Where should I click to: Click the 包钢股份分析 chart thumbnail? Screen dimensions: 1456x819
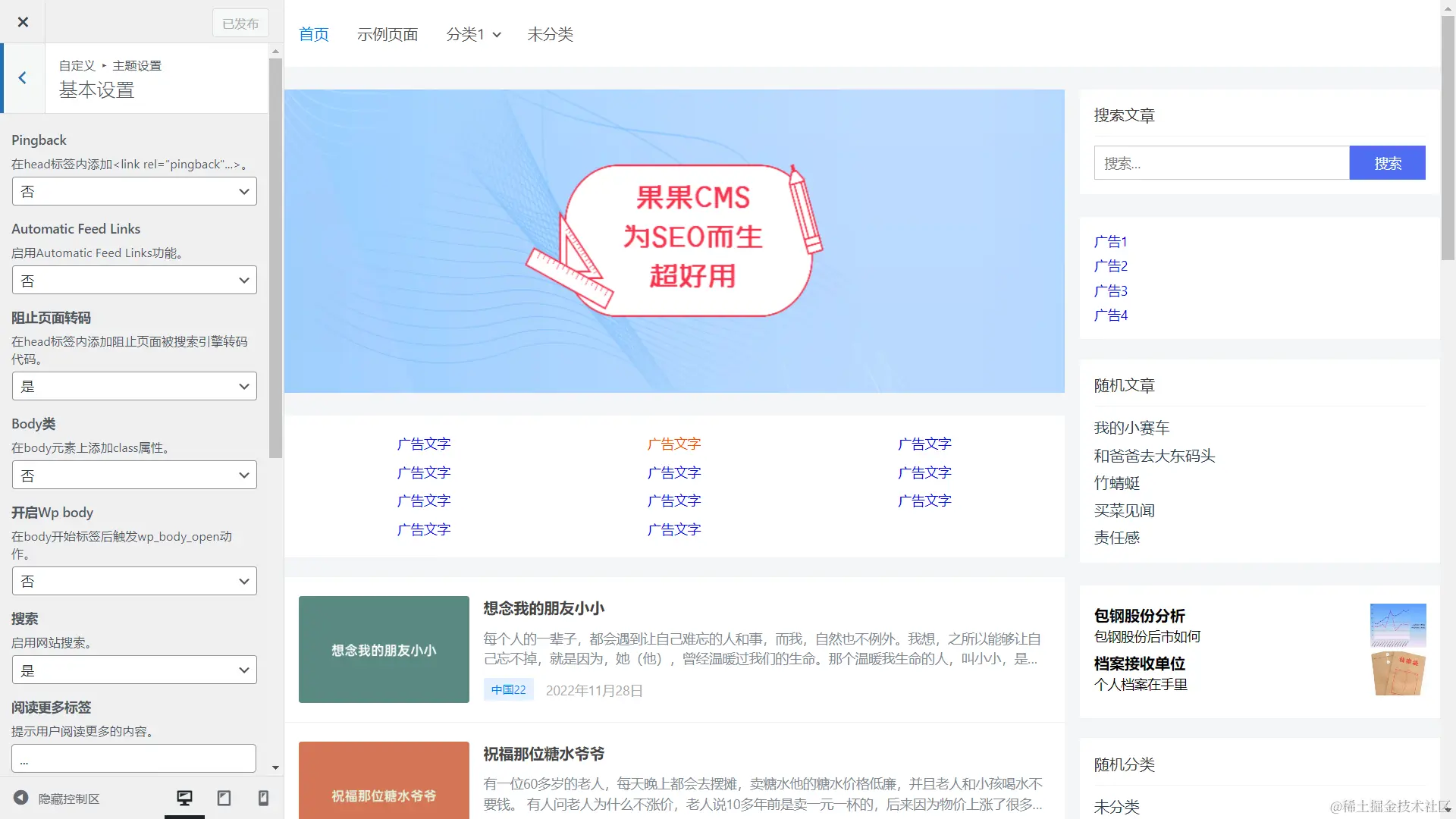pos(1398,625)
